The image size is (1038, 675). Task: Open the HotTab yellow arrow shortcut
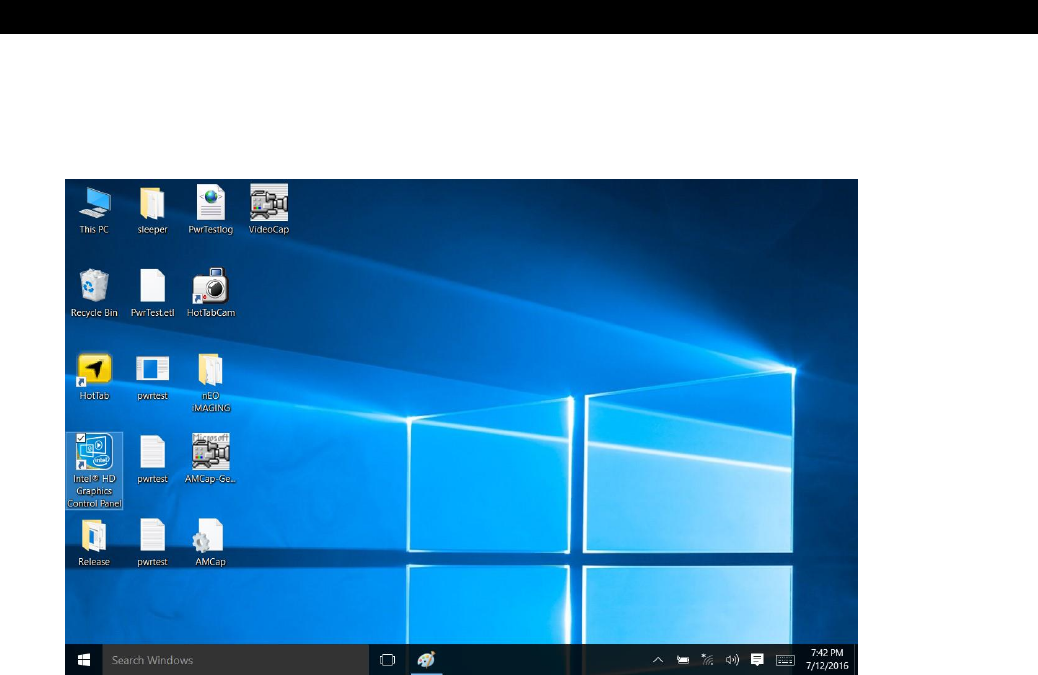[94, 370]
